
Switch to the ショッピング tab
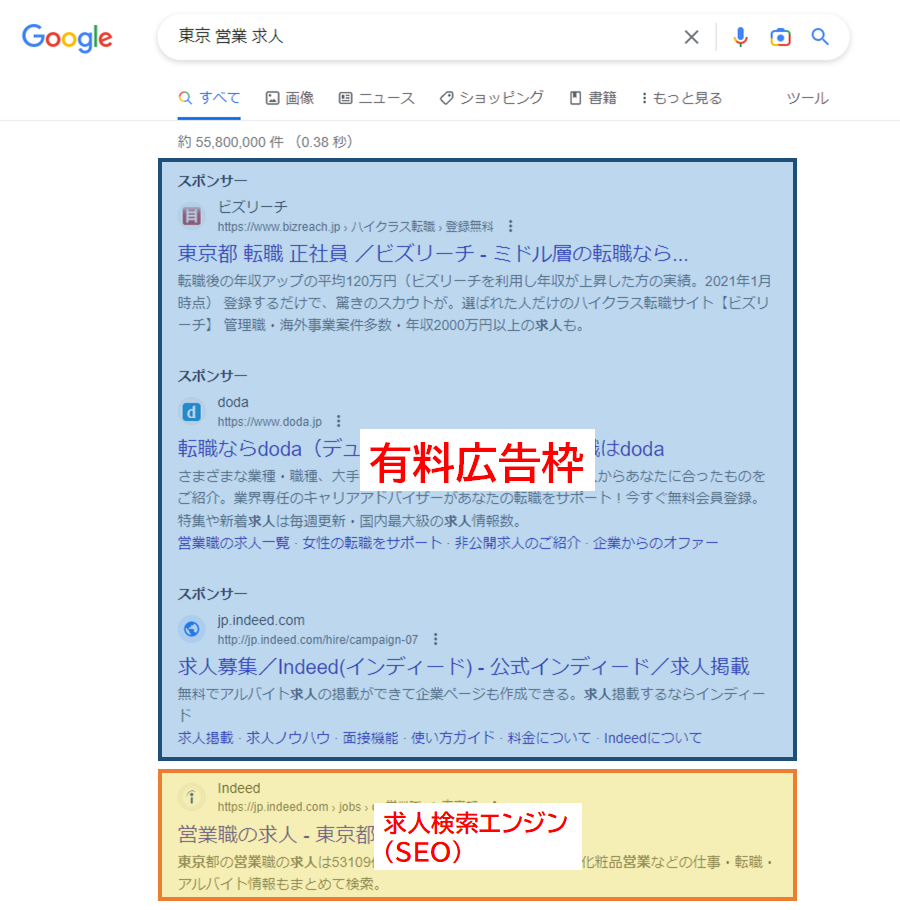(x=491, y=98)
